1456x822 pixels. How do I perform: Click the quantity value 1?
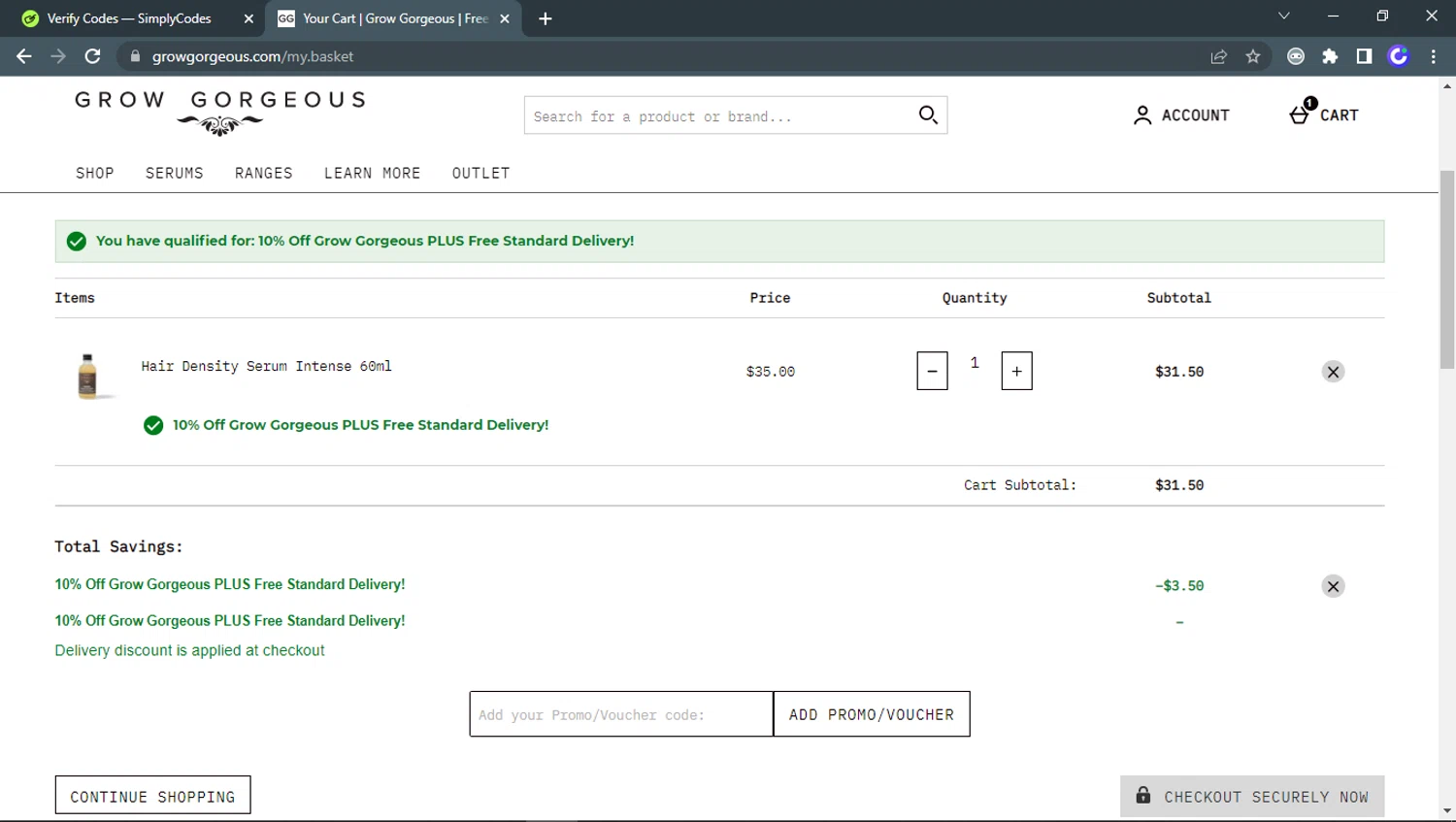coord(975,362)
